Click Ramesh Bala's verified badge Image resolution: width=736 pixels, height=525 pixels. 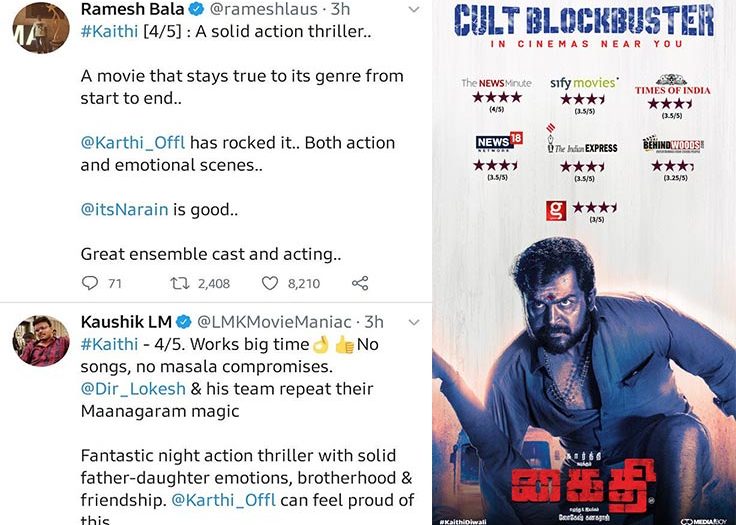tap(196, 9)
